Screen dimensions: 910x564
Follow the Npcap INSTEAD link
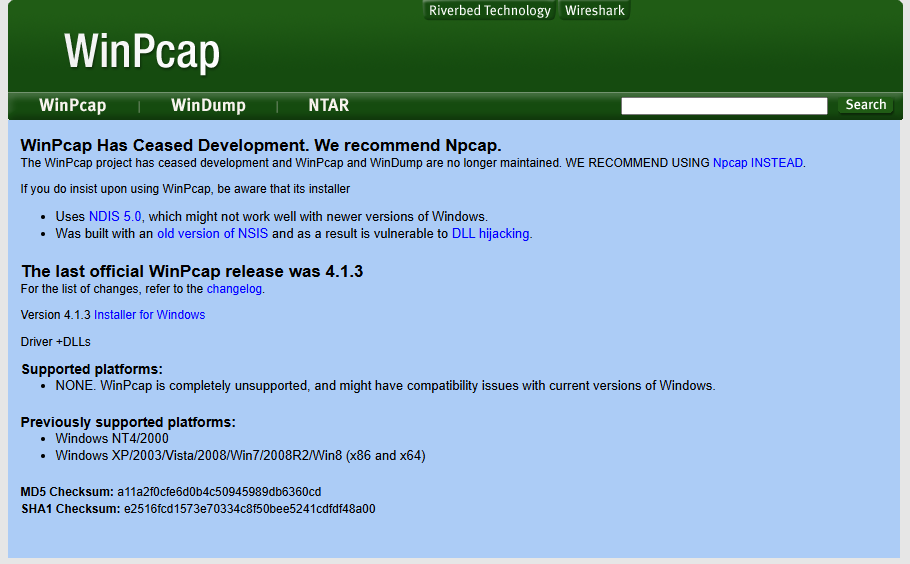coord(757,163)
